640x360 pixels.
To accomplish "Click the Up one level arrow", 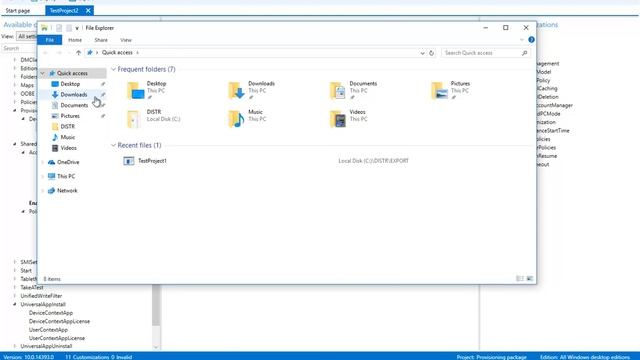I will click(78, 53).
